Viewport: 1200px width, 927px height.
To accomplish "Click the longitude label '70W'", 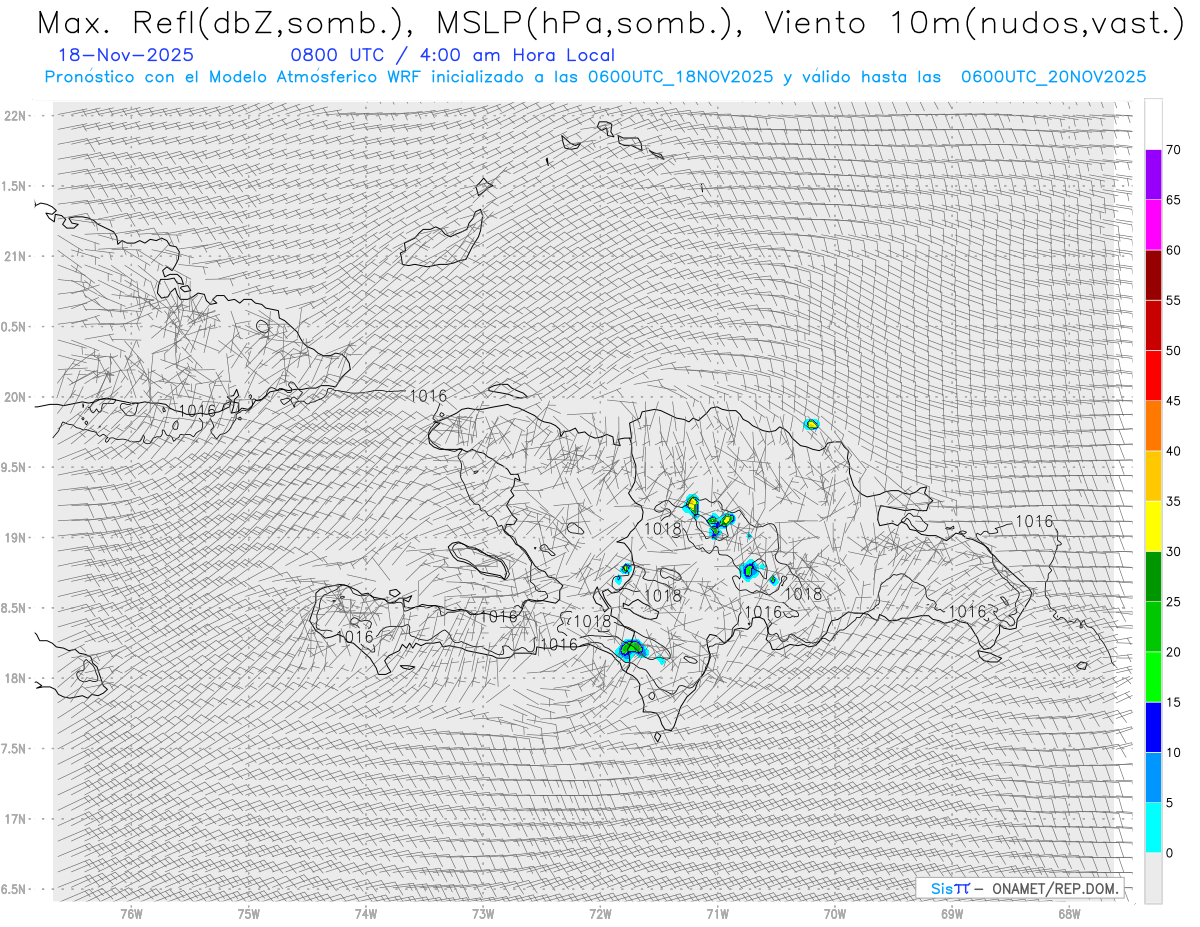I will click(835, 913).
